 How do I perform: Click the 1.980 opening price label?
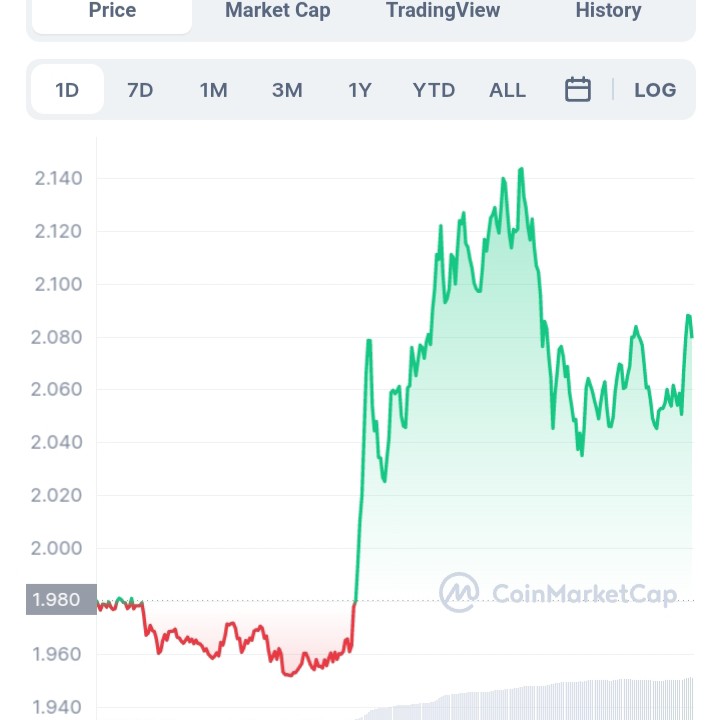coord(61,599)
